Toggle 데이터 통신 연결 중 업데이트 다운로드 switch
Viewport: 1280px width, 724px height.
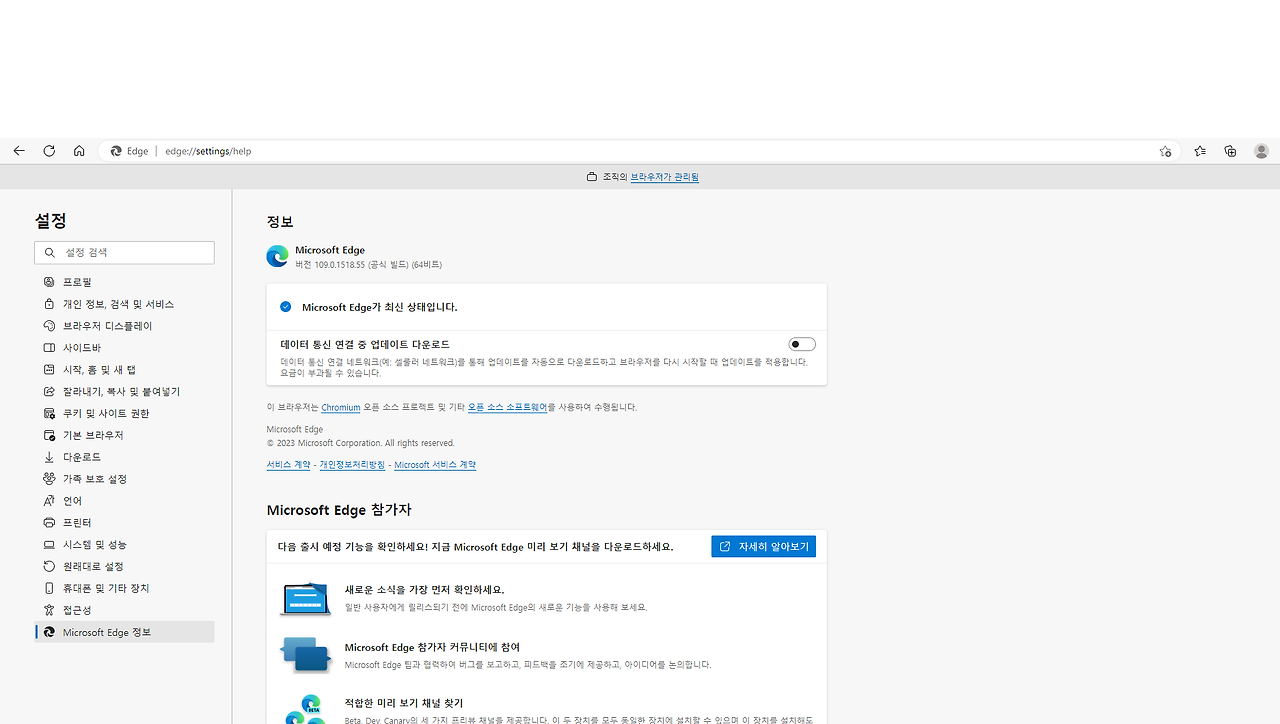[x=802, y=344]
